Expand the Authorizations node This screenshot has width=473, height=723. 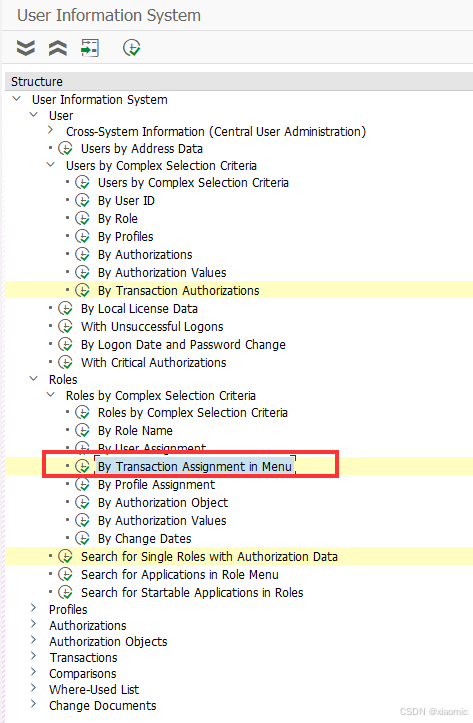(x=34, y=624)
